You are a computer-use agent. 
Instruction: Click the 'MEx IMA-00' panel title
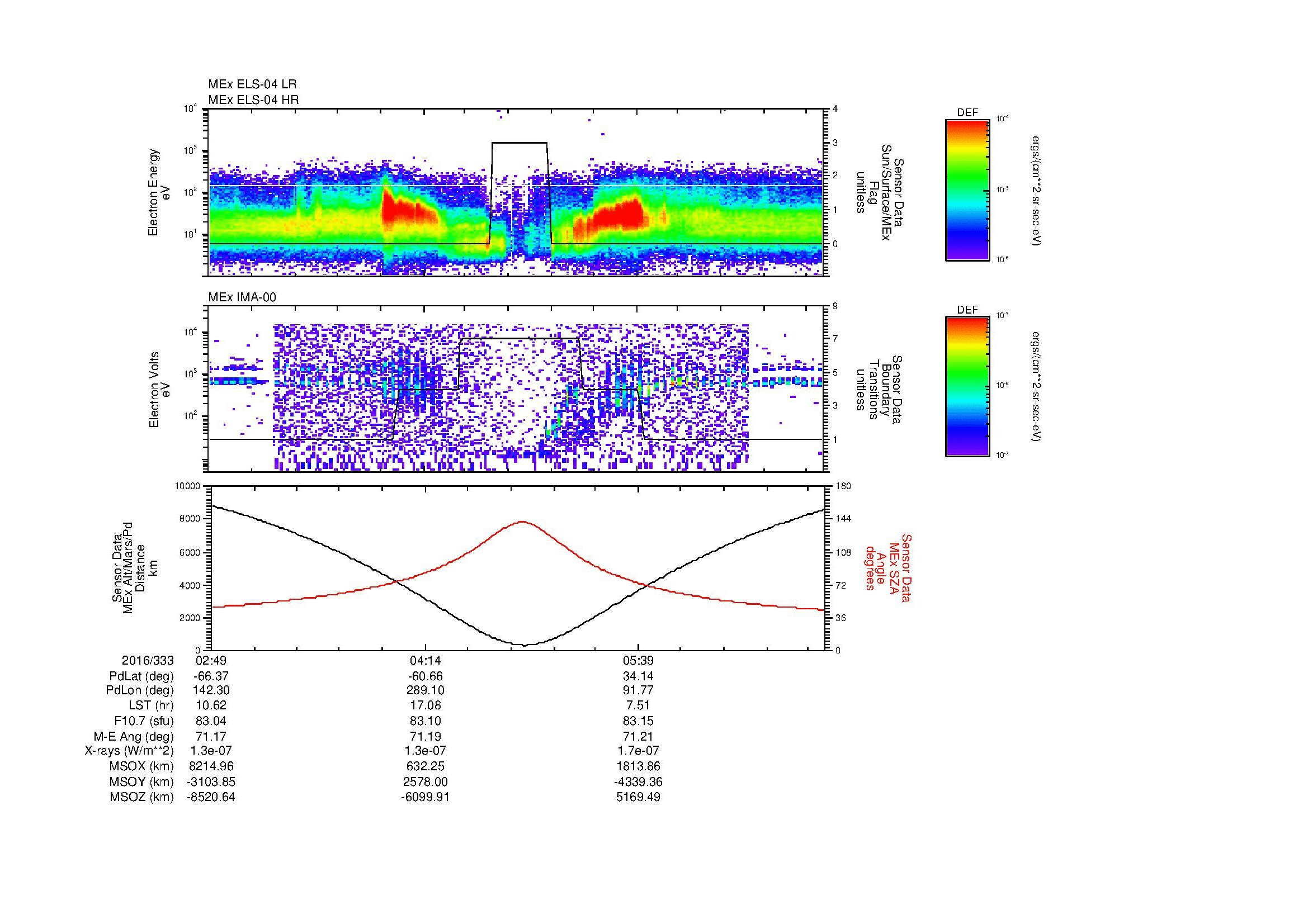click(x=242, y=297)
